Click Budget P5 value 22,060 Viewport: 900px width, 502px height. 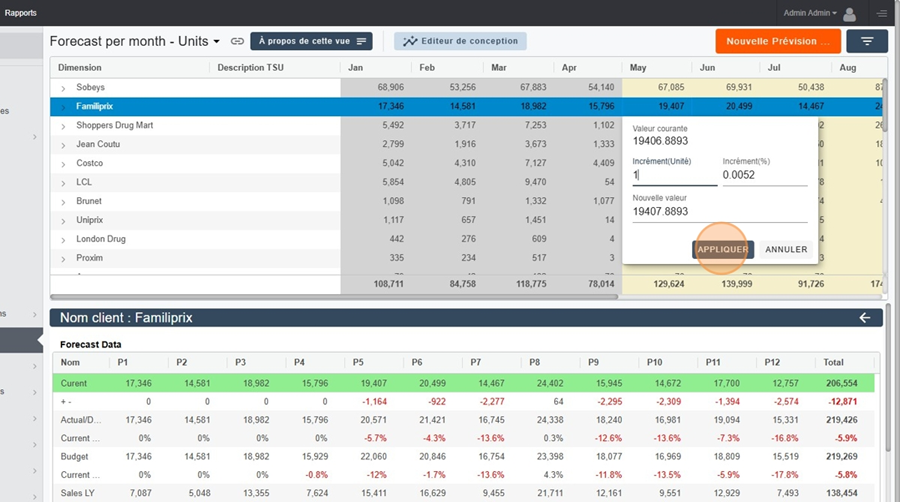374,457
